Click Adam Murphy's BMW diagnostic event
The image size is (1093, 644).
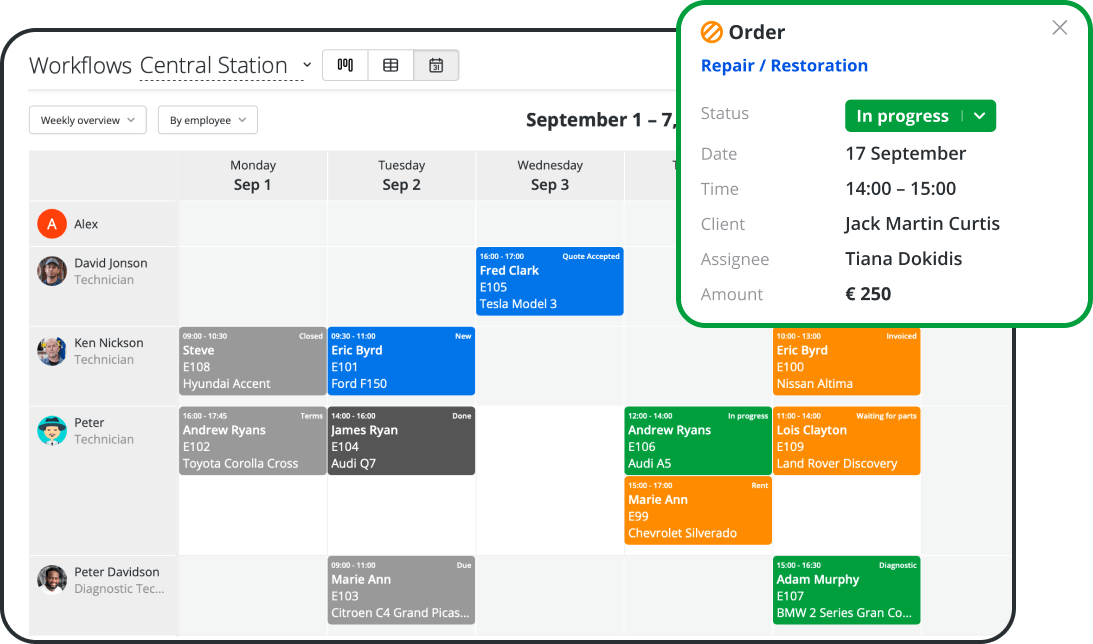(x=846, y=590)
